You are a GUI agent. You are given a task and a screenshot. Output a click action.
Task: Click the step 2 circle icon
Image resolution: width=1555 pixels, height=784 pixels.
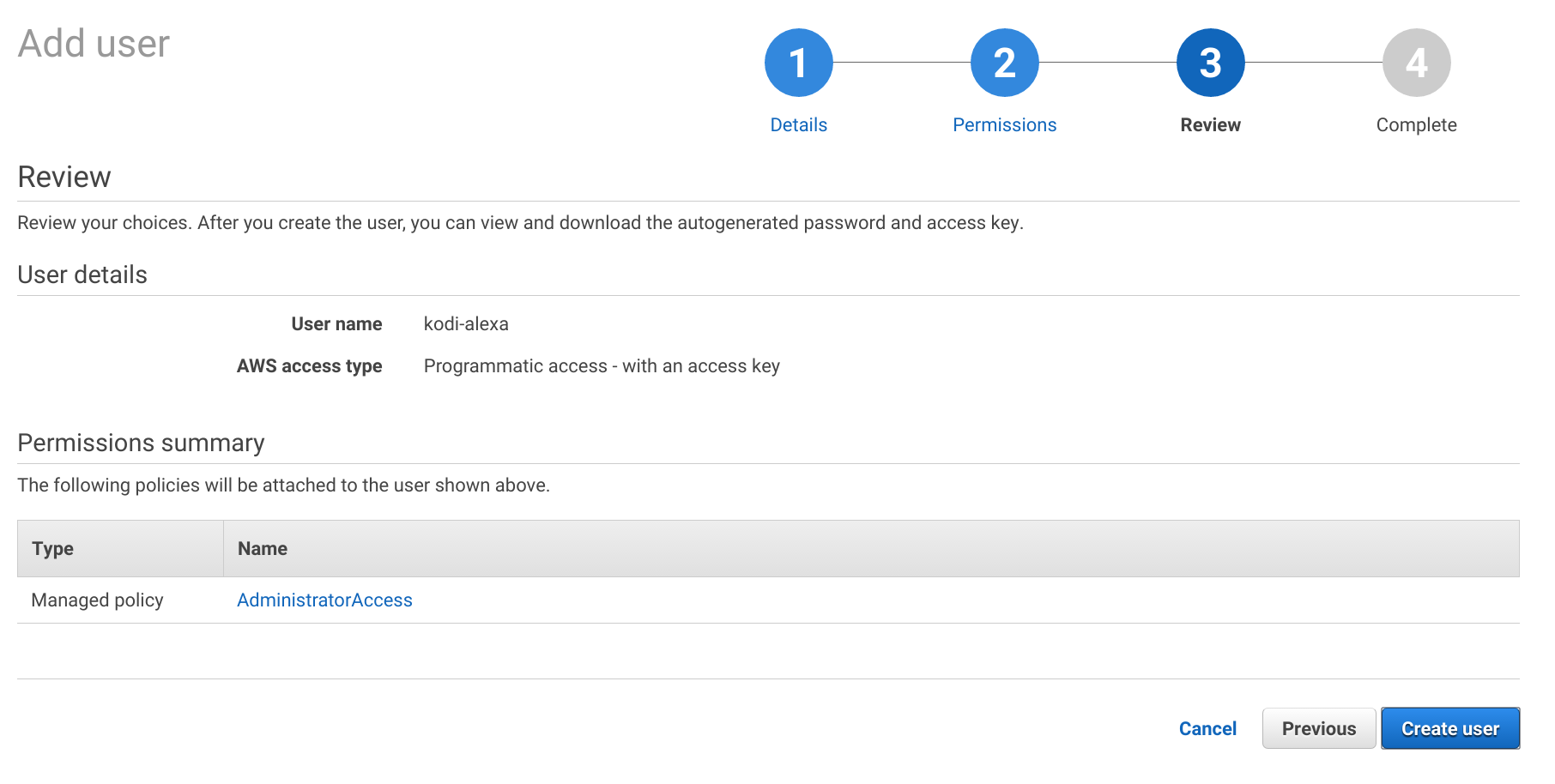pos(1004,63)
